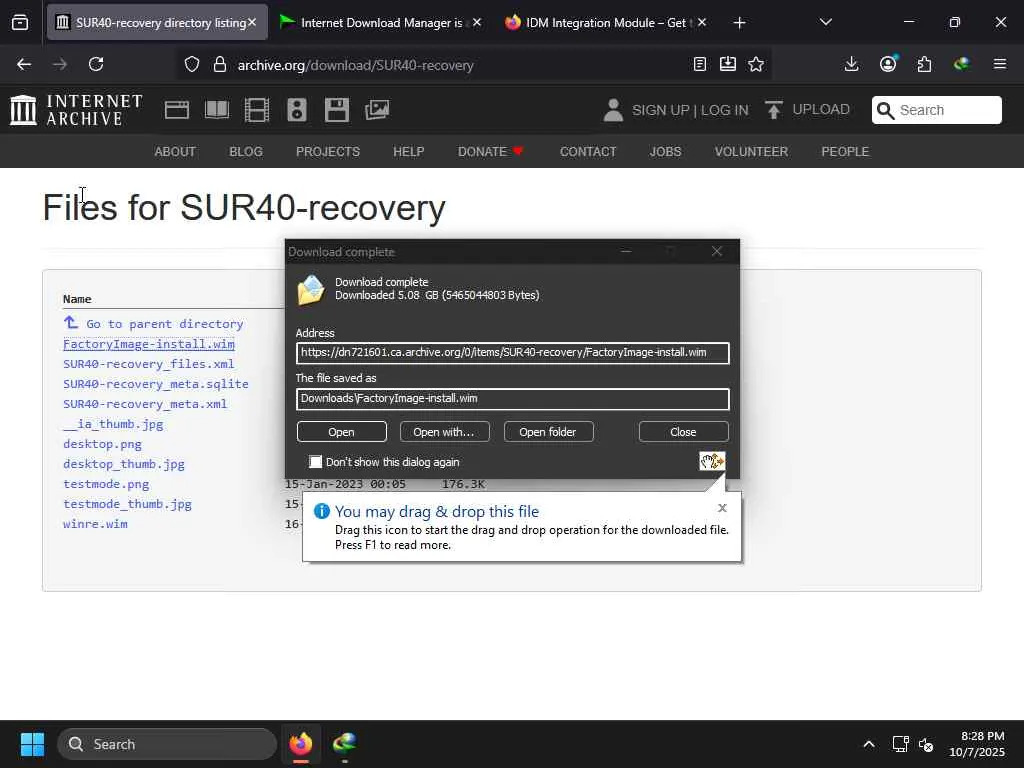Open Windows Start menu
The height and width of the screenshot is (768, 1024).
(x=32, y=744)
